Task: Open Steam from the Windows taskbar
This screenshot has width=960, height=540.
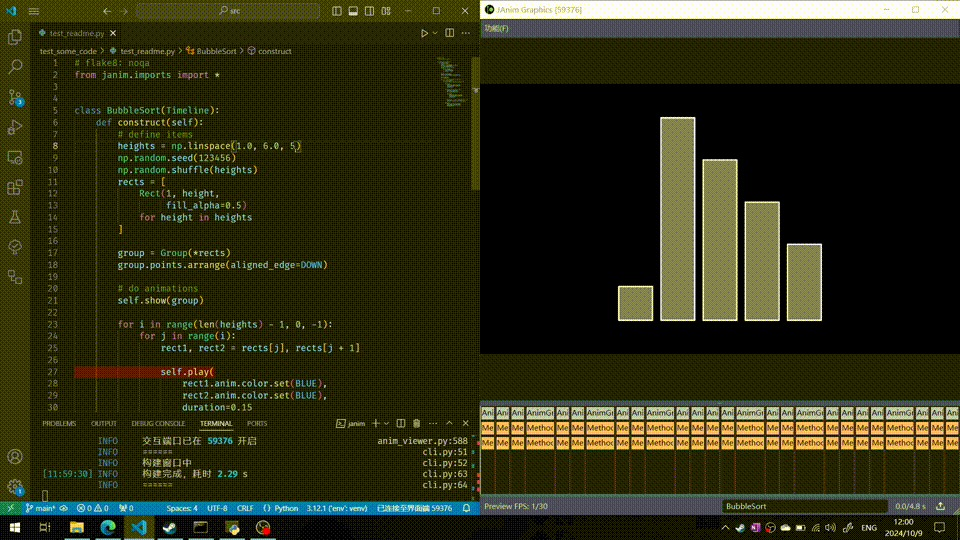Action: pyautogui.click(x=170, y=527)
